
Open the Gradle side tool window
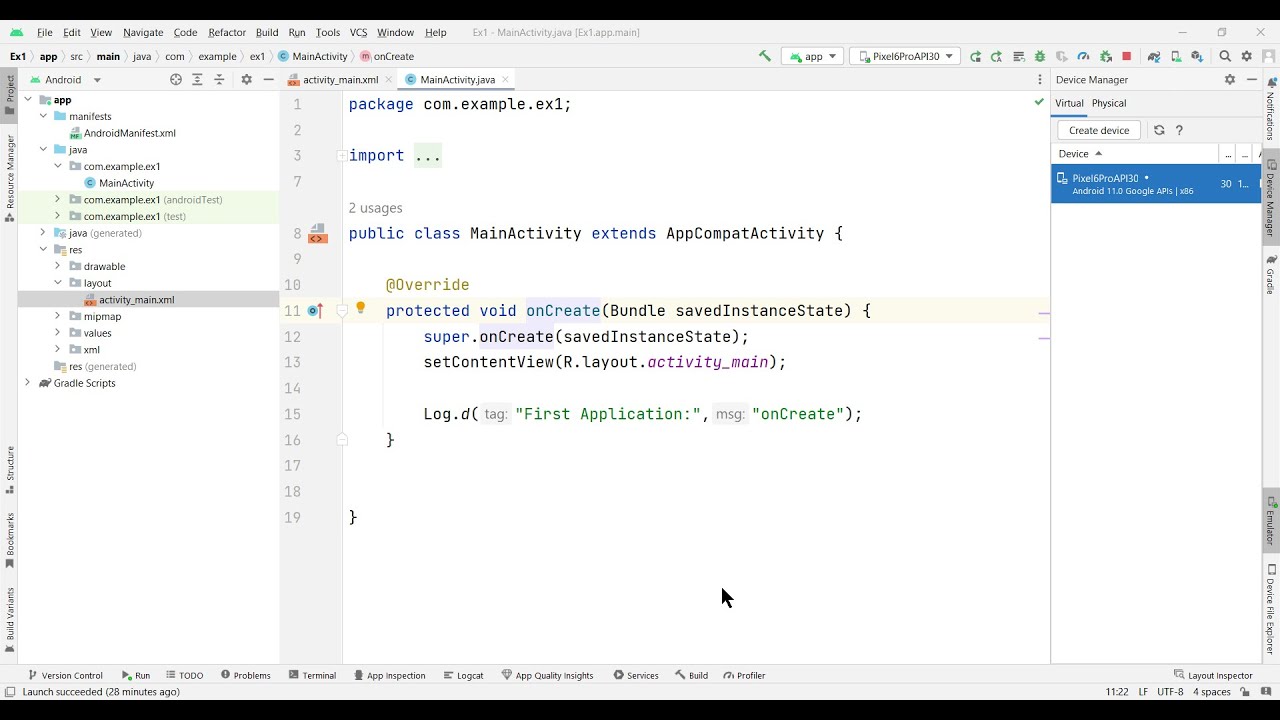coord(1271,274)
